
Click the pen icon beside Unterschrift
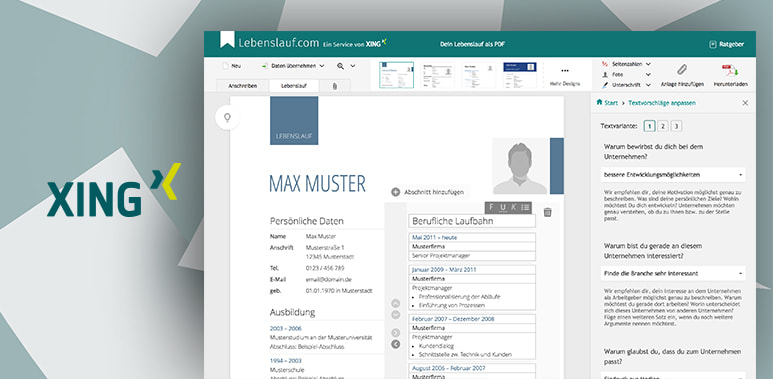(605, 85)
